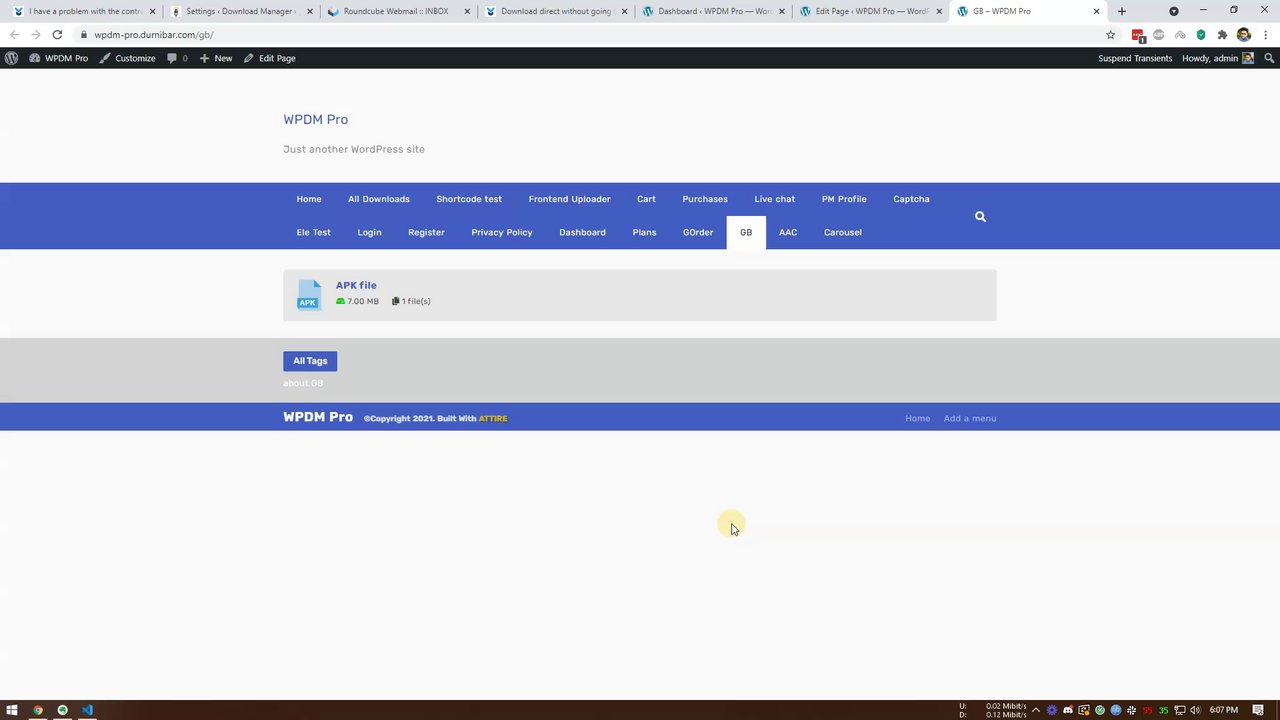Open Windows notification center
Image resolution: width=1280 pixels, height=720 pixels.
click(1258, 710)
